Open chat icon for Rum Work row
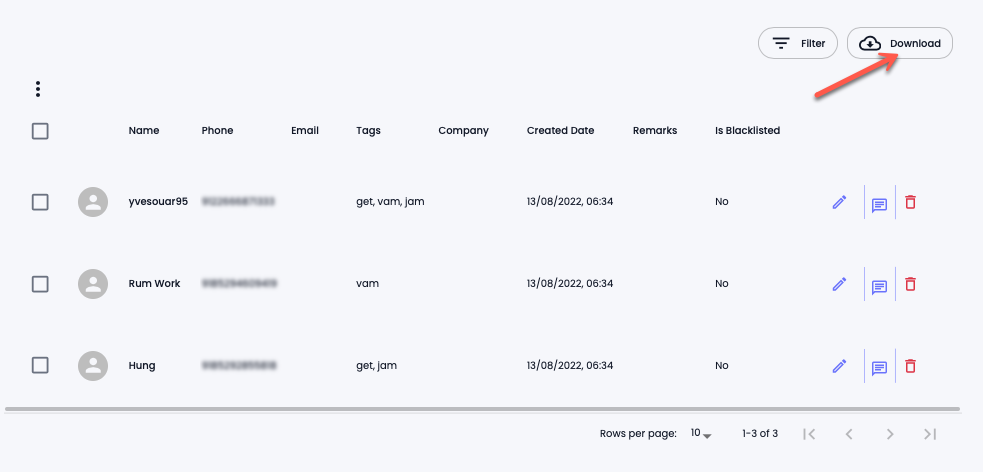Image resolution: width=983 pixels, height=472 pixels. coord(880,286)
